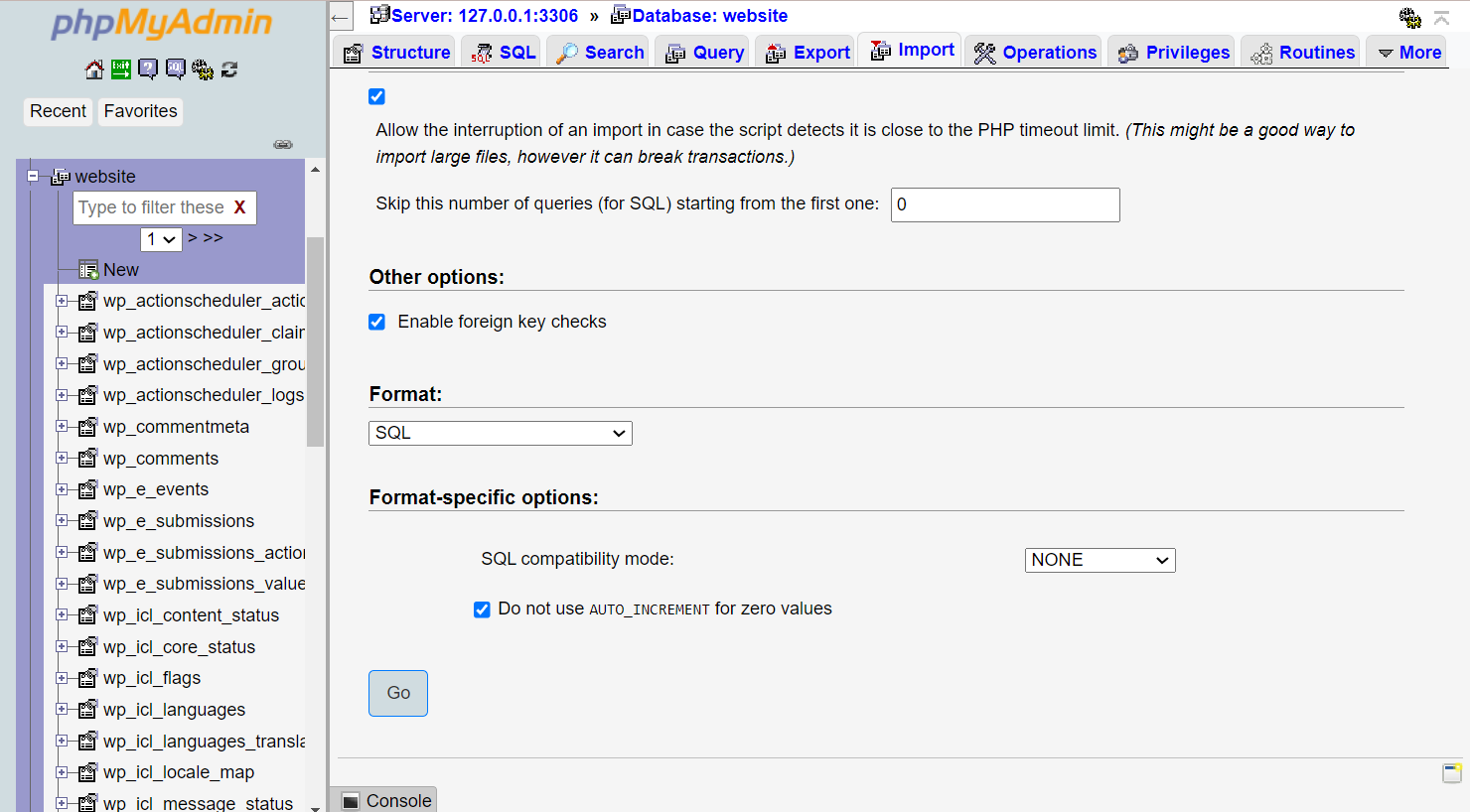Viewport: 1470px width, 812px height.
Task: Click the skip queries number field
Action: 1004,204
